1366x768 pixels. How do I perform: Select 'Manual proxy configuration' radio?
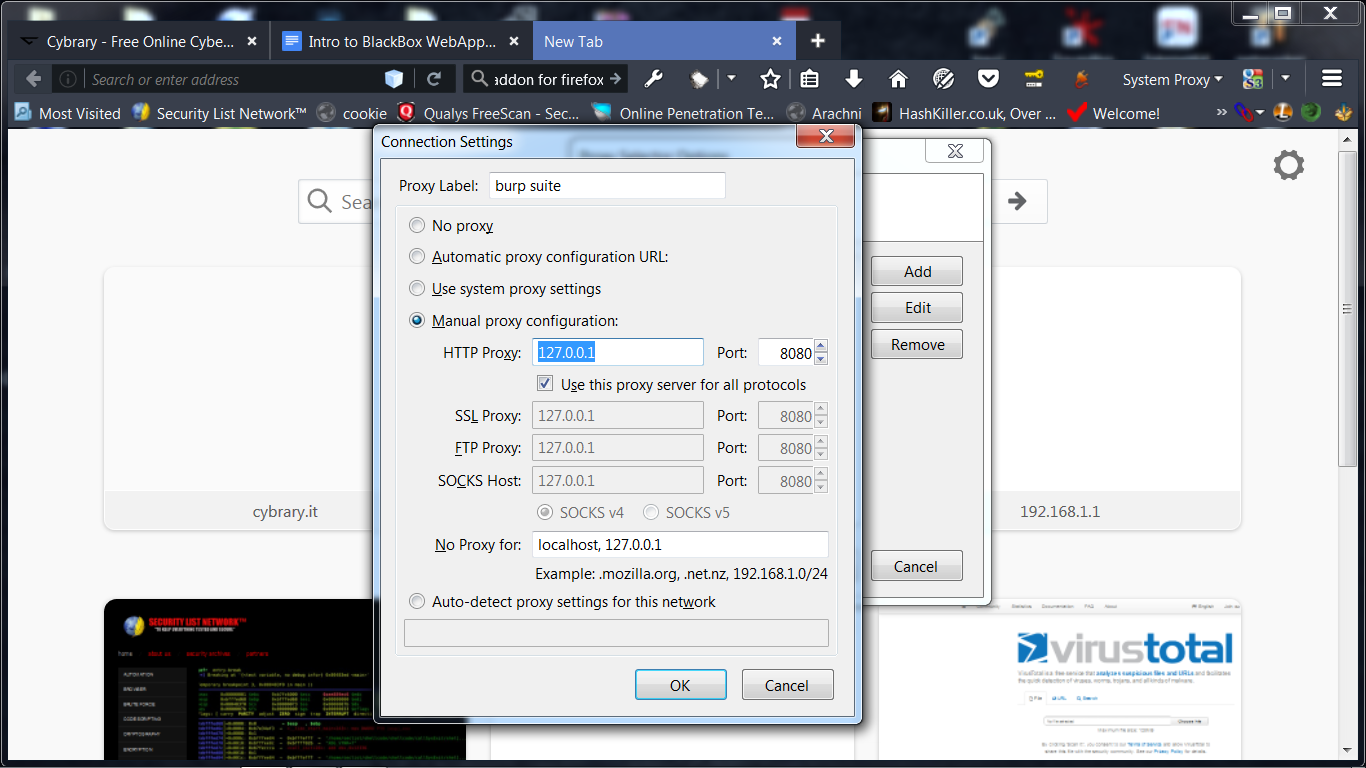417,321
